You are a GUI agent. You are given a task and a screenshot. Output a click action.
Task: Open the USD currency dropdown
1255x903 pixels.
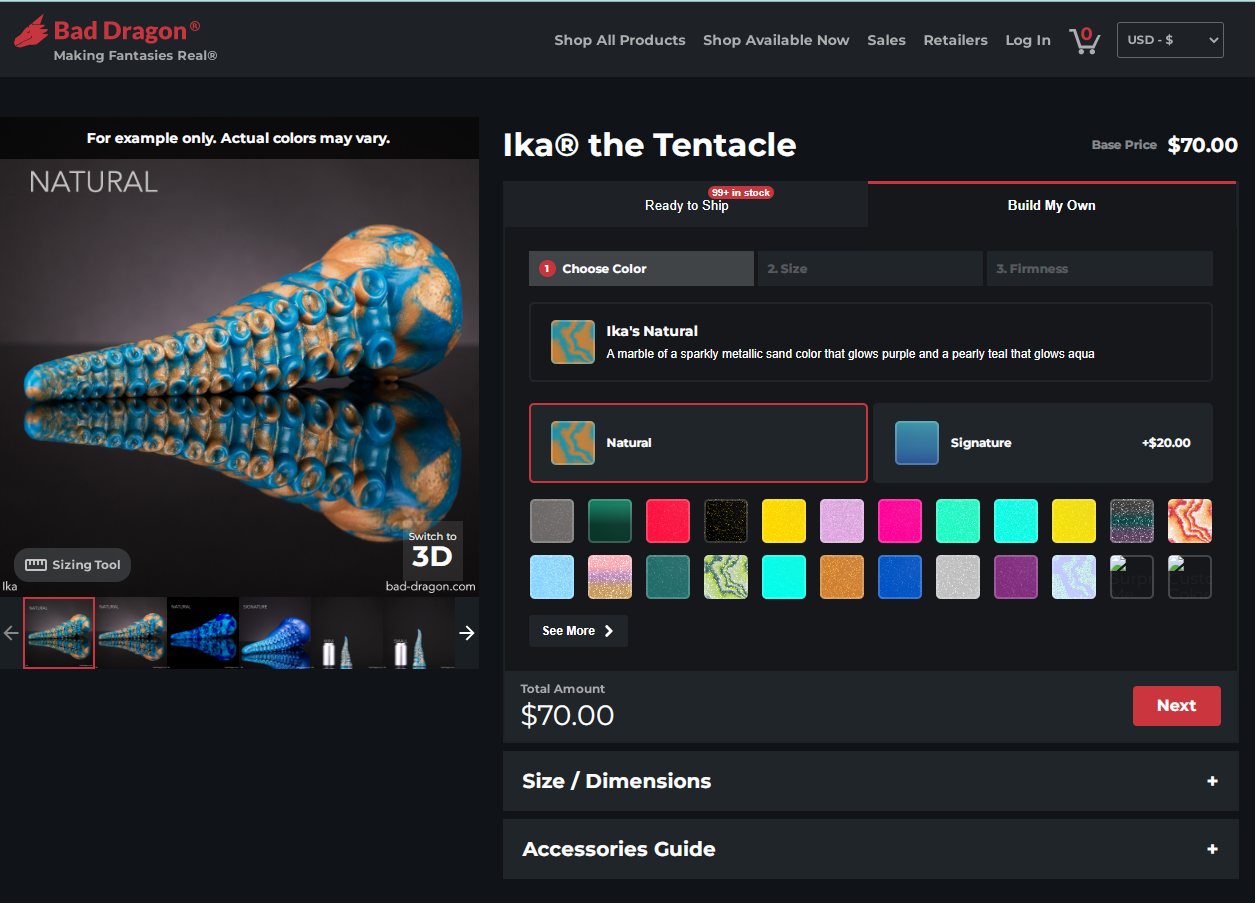tap(1170, 40)
